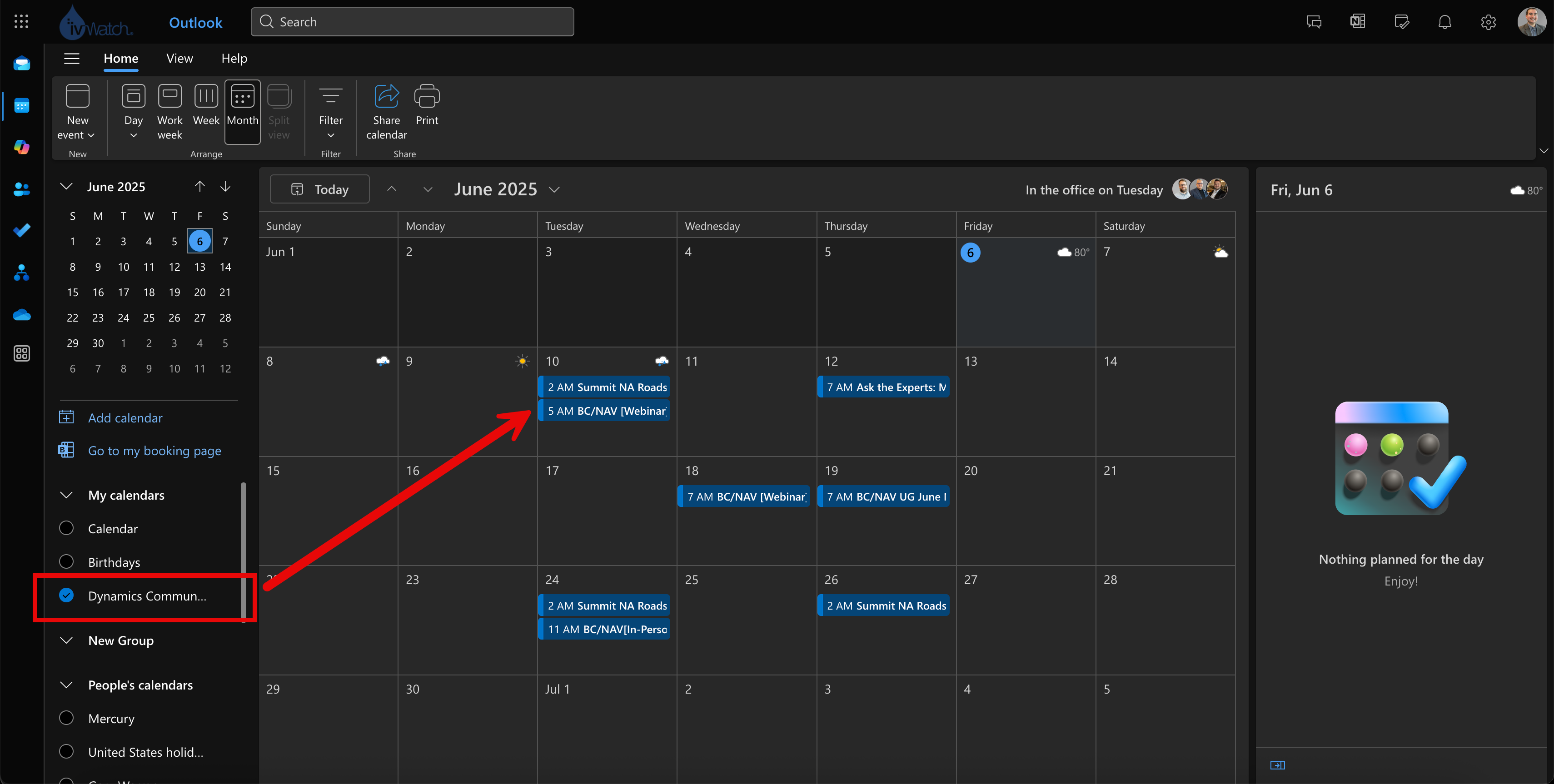Switch to Work week view

point(169,112)
